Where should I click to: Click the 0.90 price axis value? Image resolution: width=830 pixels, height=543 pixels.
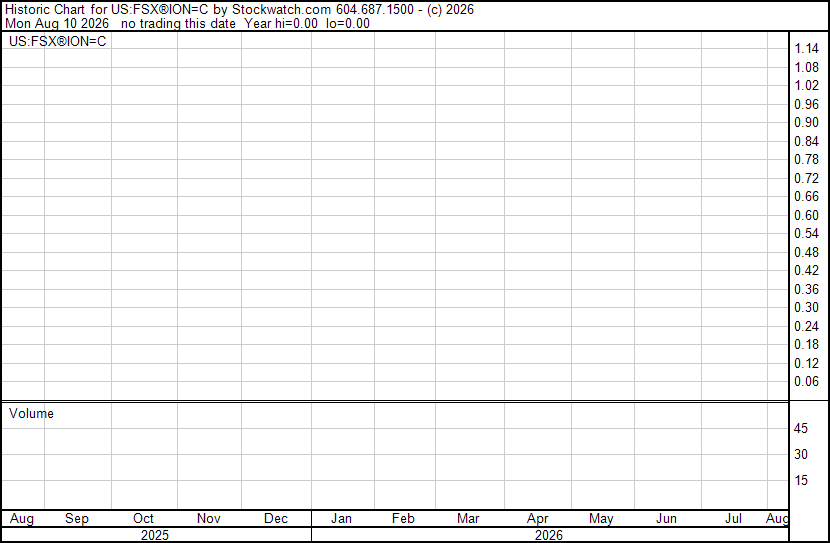click(x=806, y=122)
